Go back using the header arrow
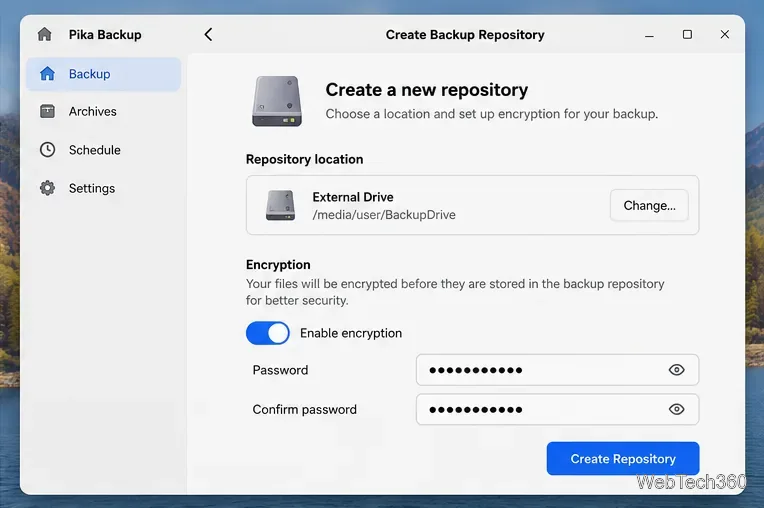Image resolution: width=764 pixels, height=508 pixels. point(209,35)
